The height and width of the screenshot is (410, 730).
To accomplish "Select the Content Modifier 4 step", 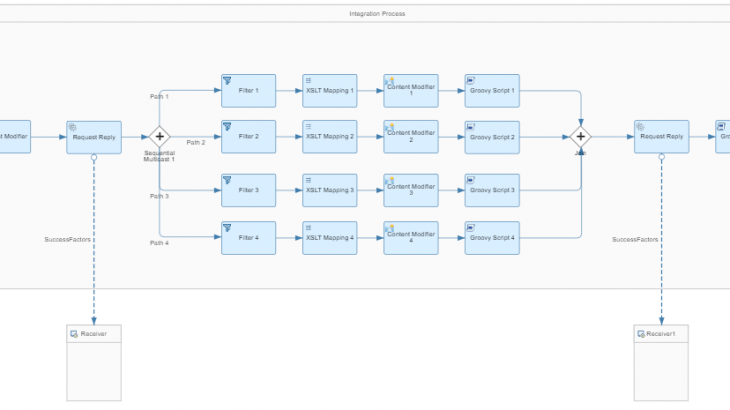I will 411,238.
